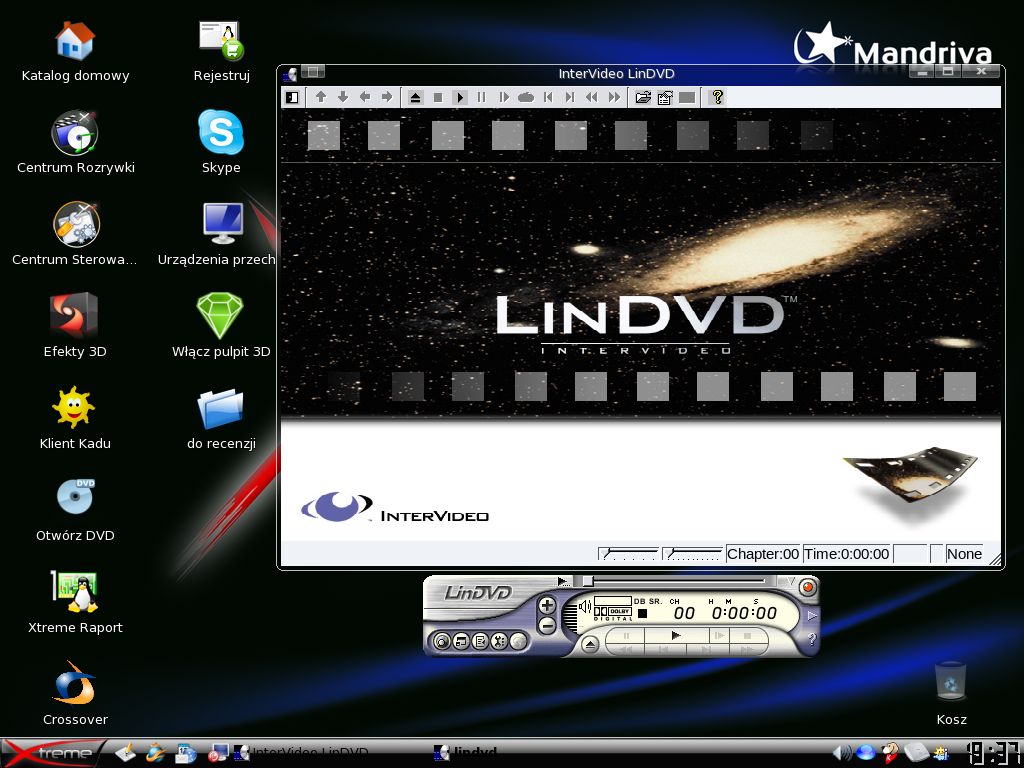Screen dimensions: 1024x768
Task: Launch Skype from the desktop
Action: click(221, 143)
